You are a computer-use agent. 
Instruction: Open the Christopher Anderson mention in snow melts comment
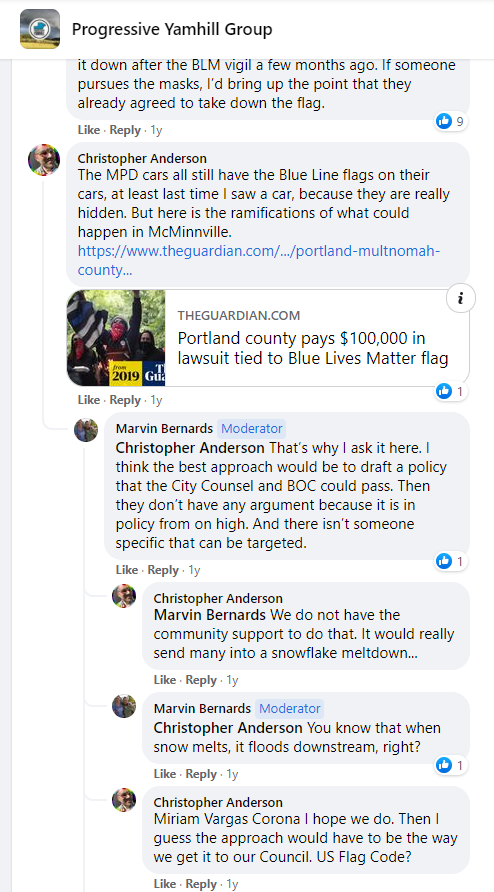point(228,728)
